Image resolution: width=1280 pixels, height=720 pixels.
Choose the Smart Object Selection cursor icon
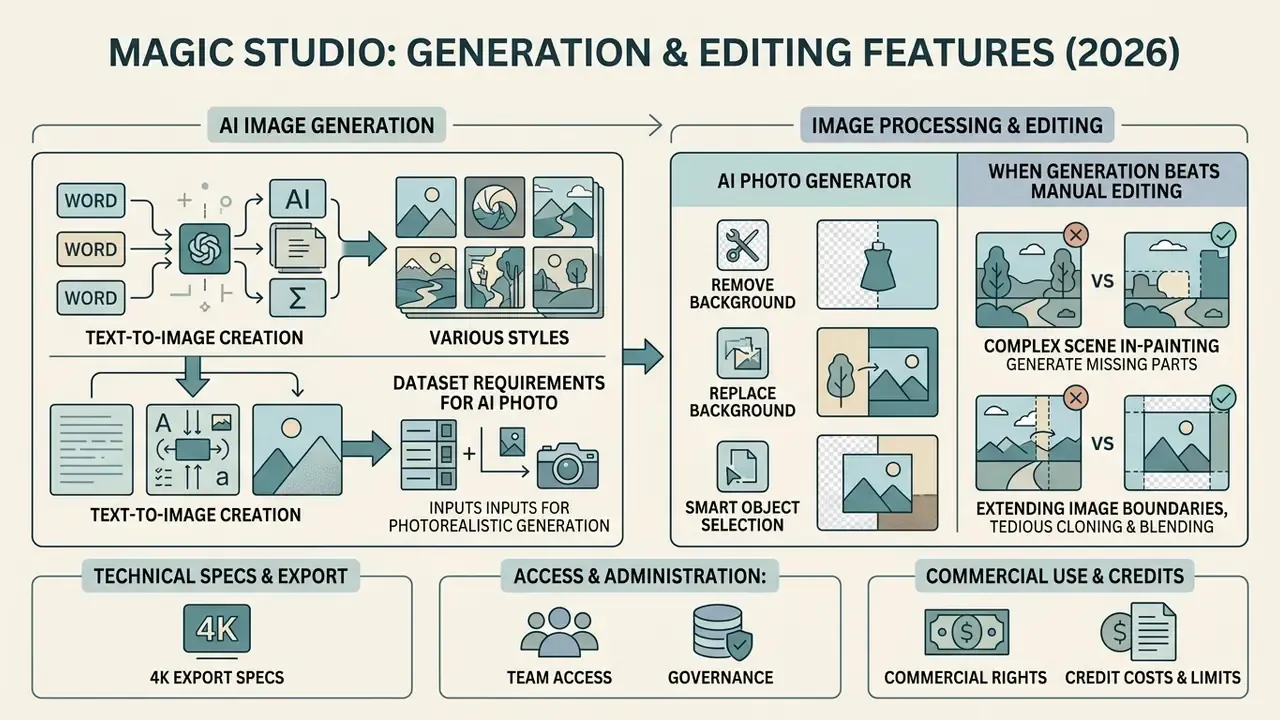742,466
